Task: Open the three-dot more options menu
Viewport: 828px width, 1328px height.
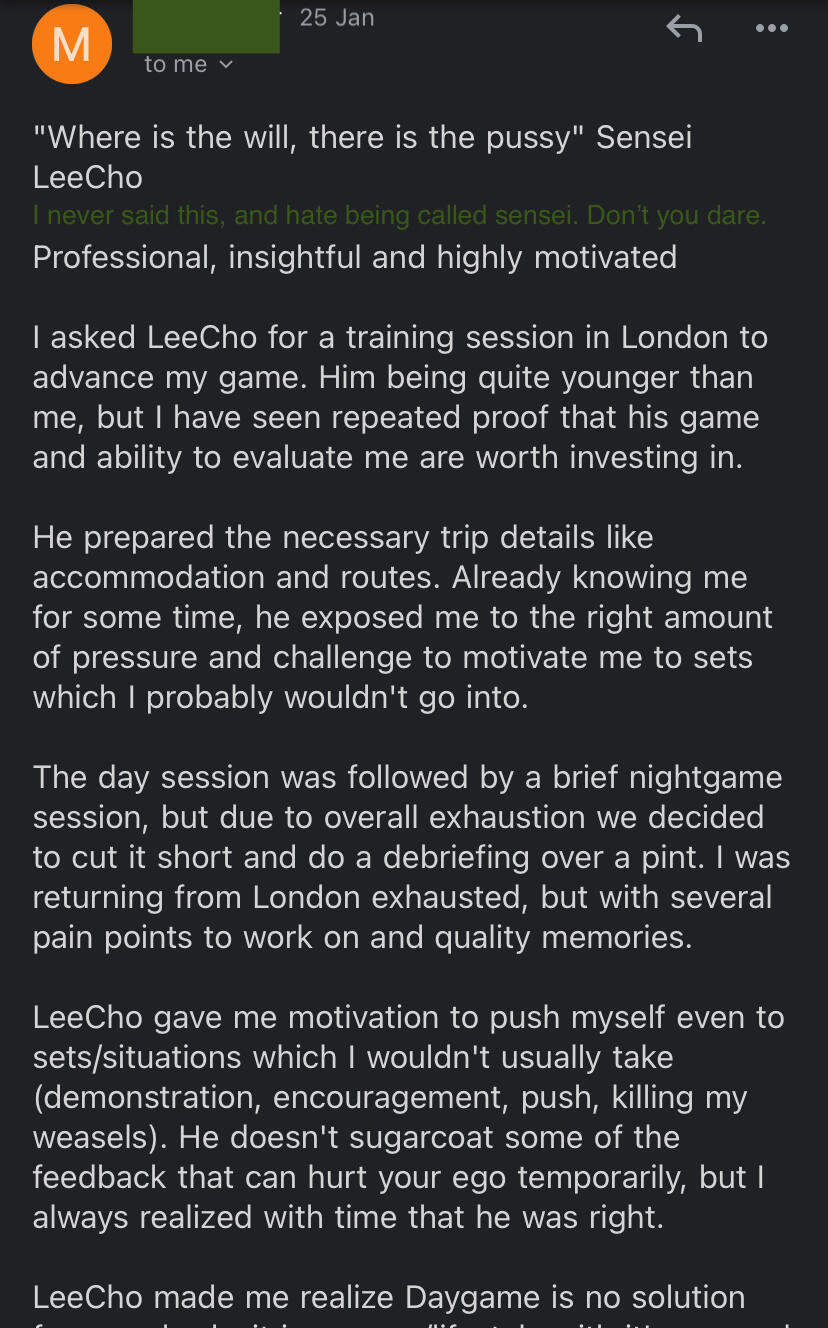Action: [771, 29]
